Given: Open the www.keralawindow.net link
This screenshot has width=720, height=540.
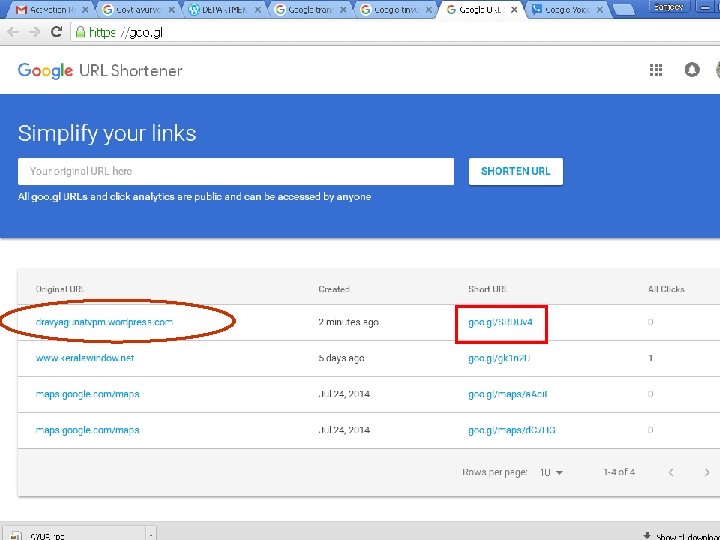Looking at the screenshot, I should pos(84,358).
